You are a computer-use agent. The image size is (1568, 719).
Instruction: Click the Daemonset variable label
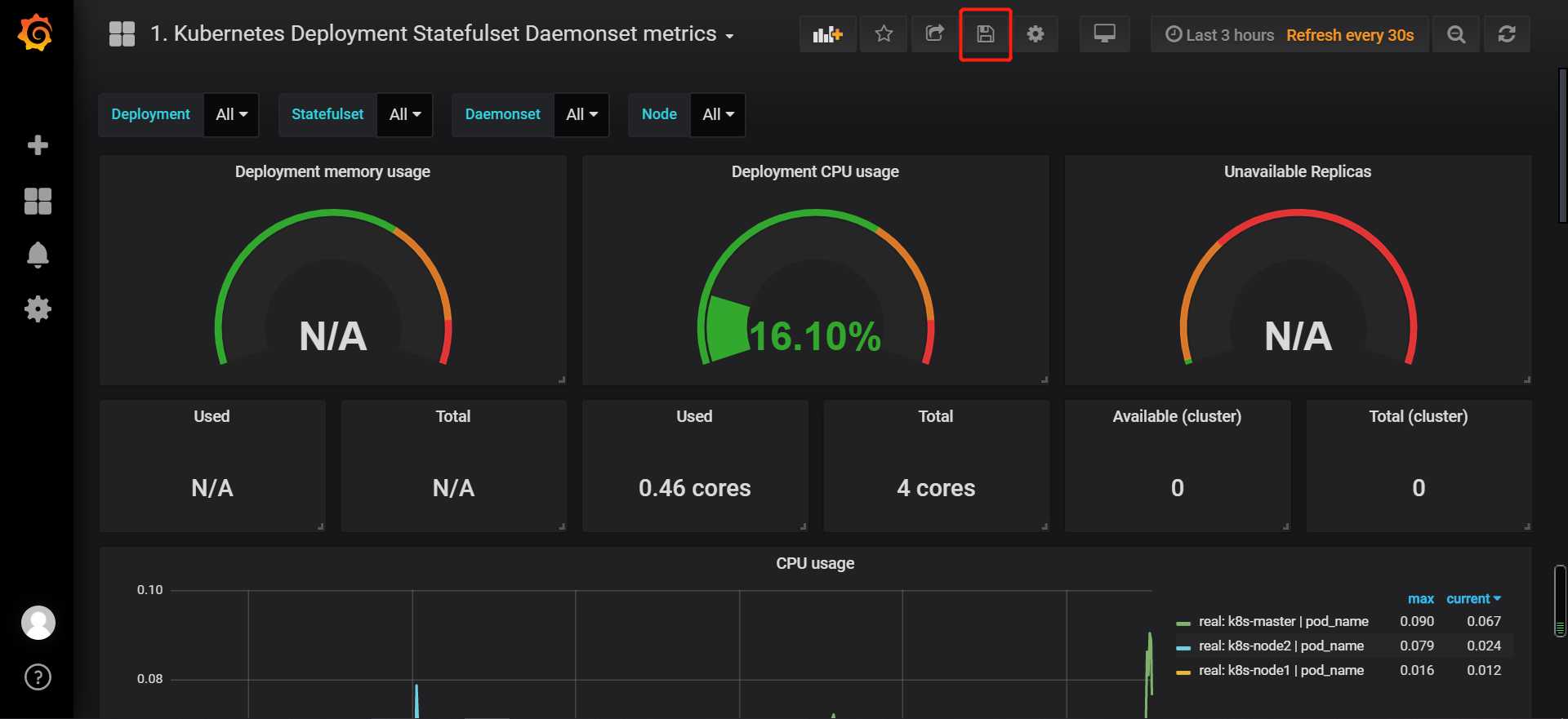[x=502, y=114]
